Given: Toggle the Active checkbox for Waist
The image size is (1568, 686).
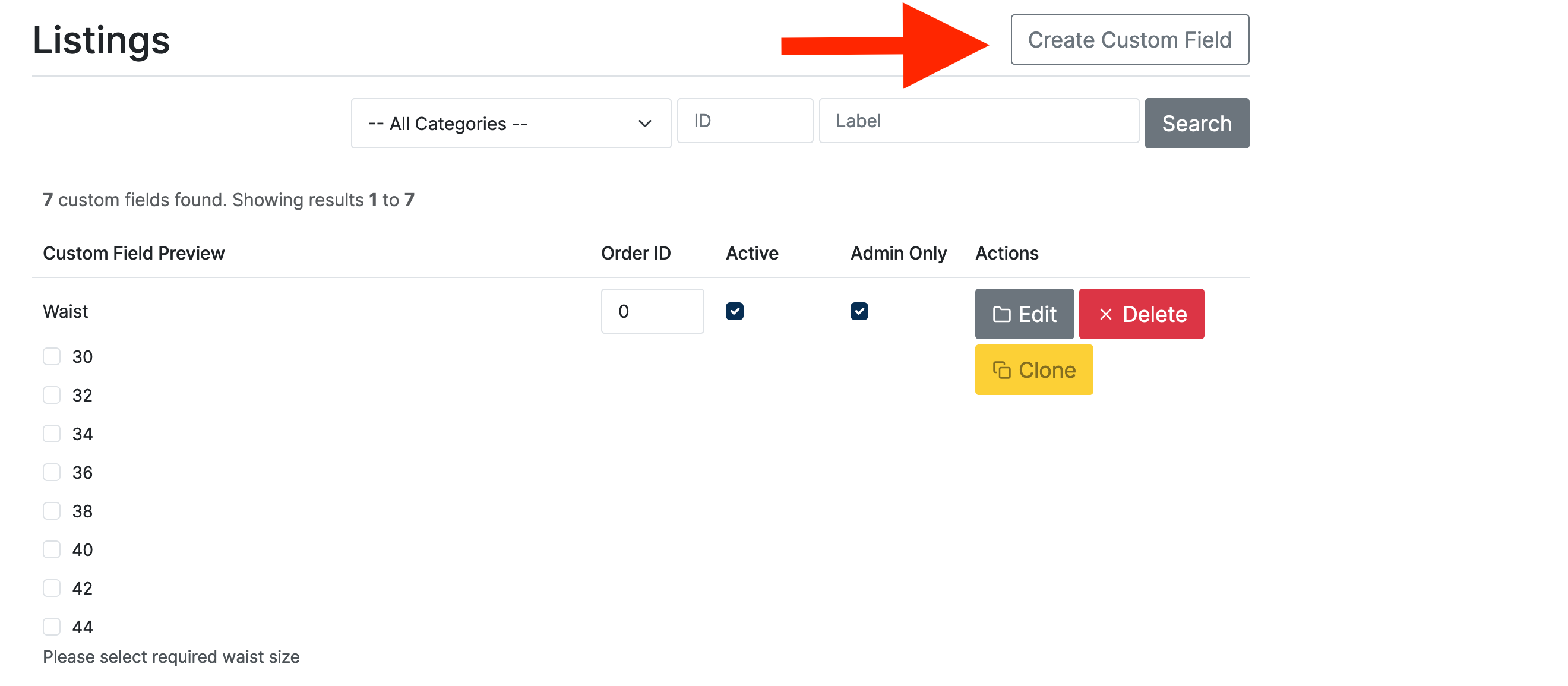Looking at the screenshot, I should (x=734, y=311).
